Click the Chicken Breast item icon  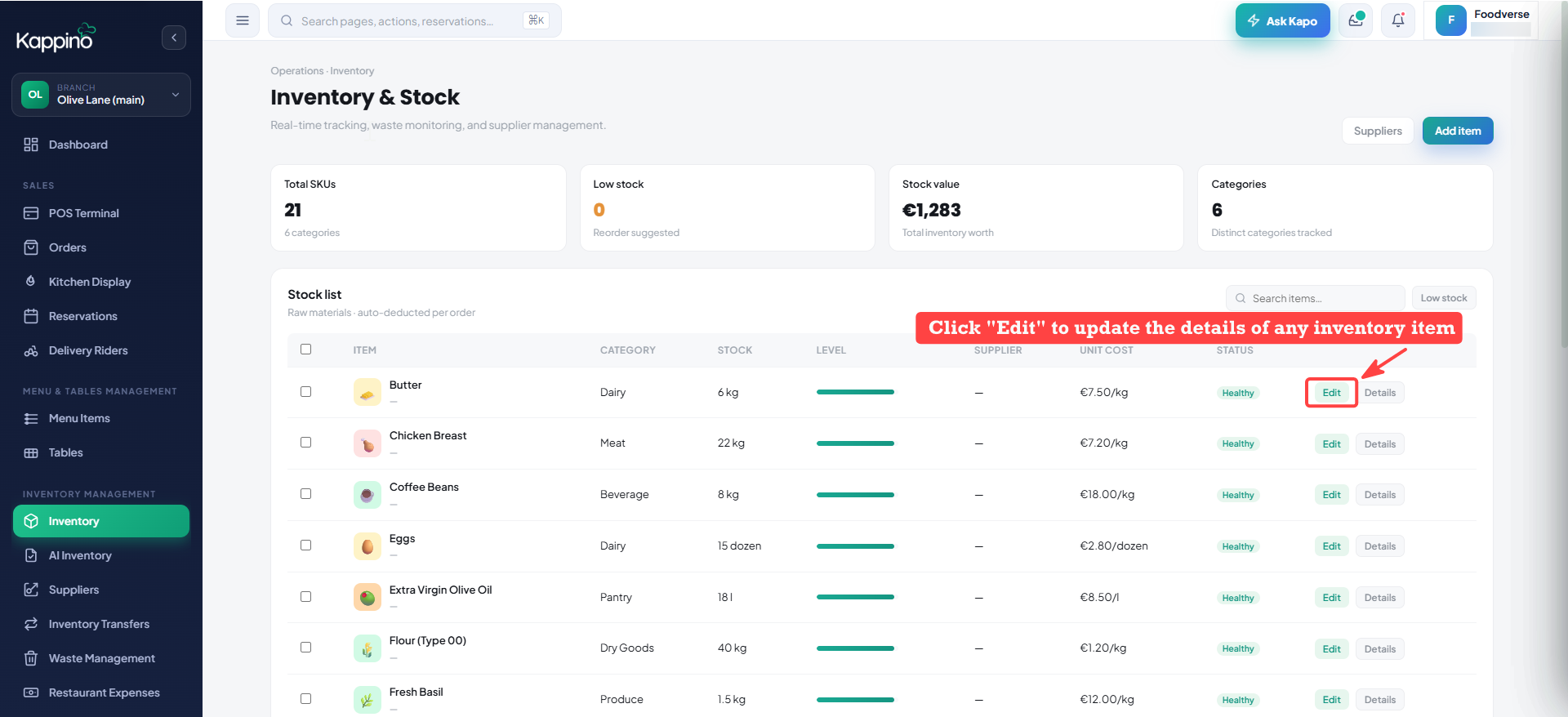coord(367,443)
